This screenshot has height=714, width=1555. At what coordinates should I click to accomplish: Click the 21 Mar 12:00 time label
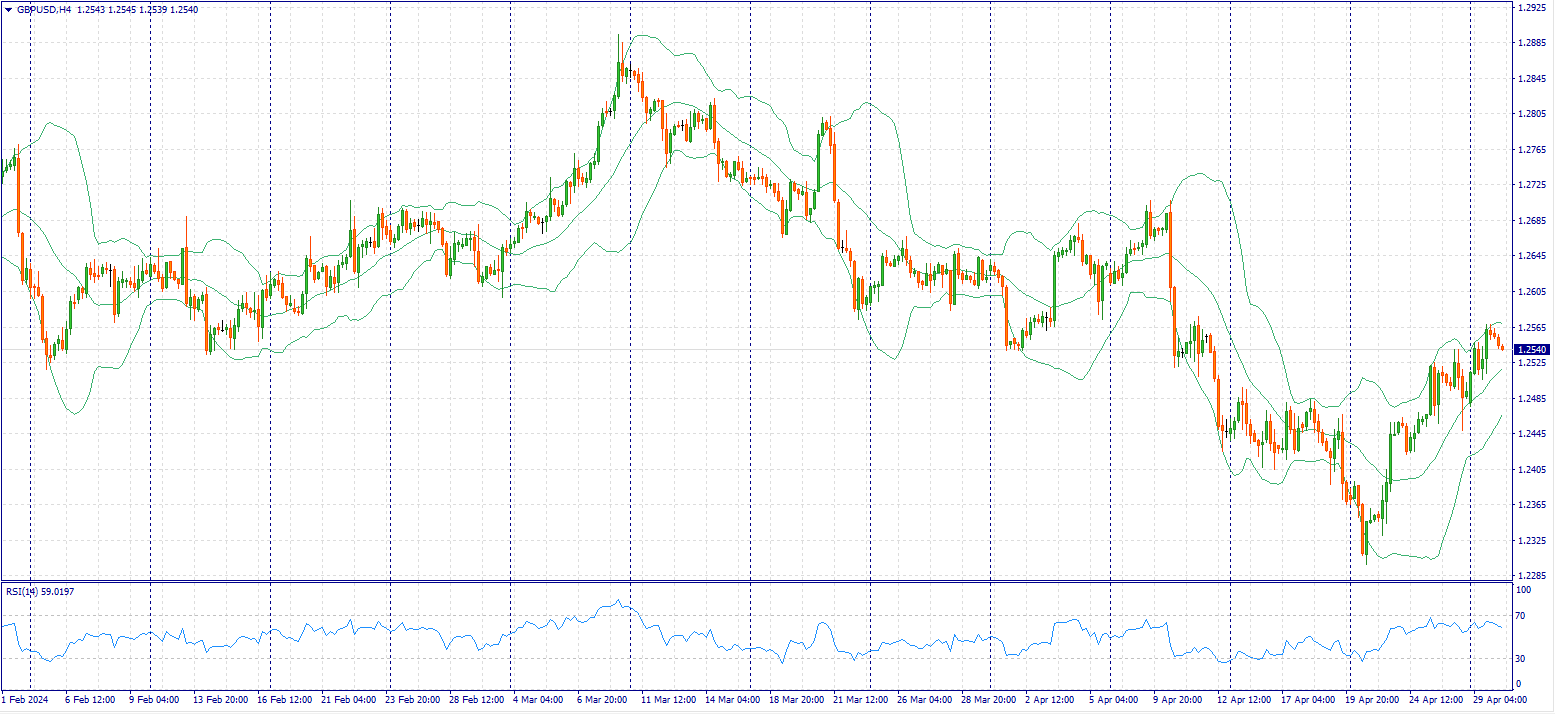click(859, 699)
